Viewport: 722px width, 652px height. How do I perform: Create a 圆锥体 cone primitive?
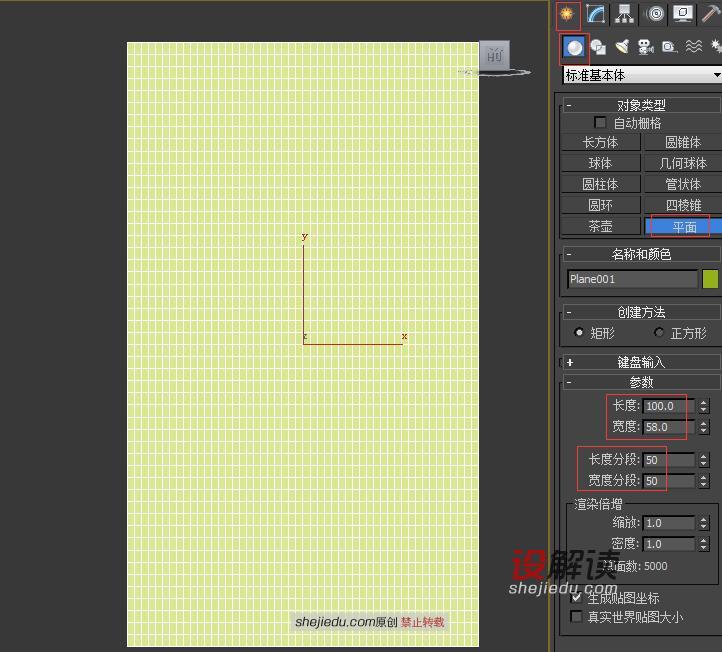point(683,142)
